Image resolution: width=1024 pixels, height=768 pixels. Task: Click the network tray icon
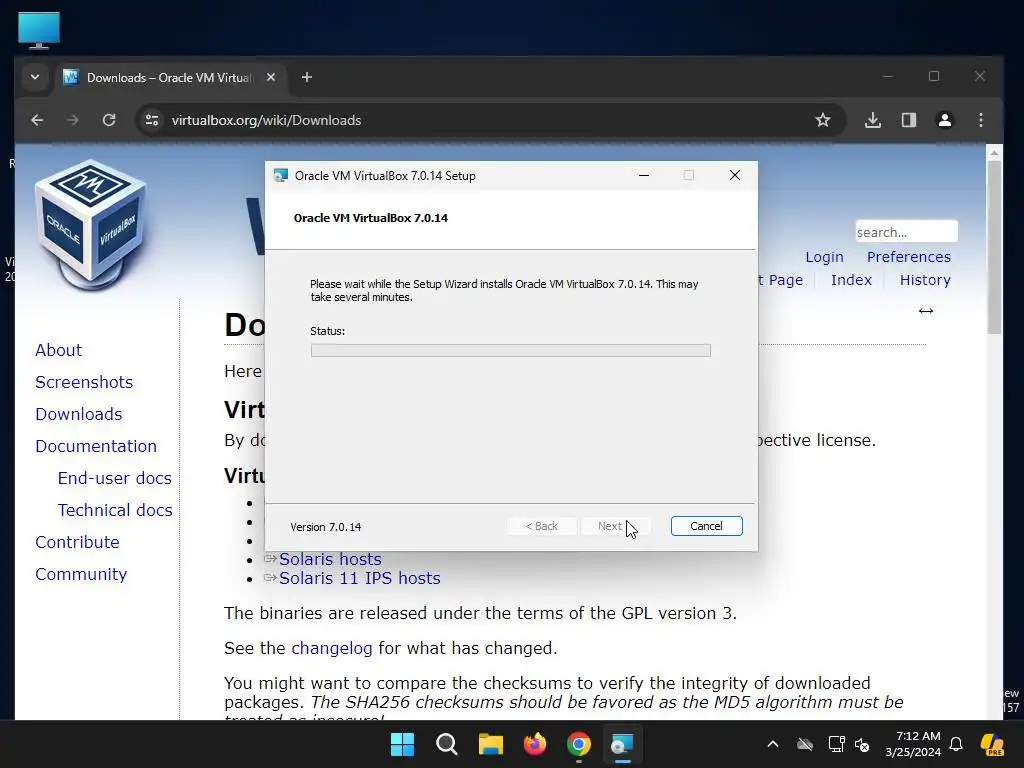(x=836, y=744)
